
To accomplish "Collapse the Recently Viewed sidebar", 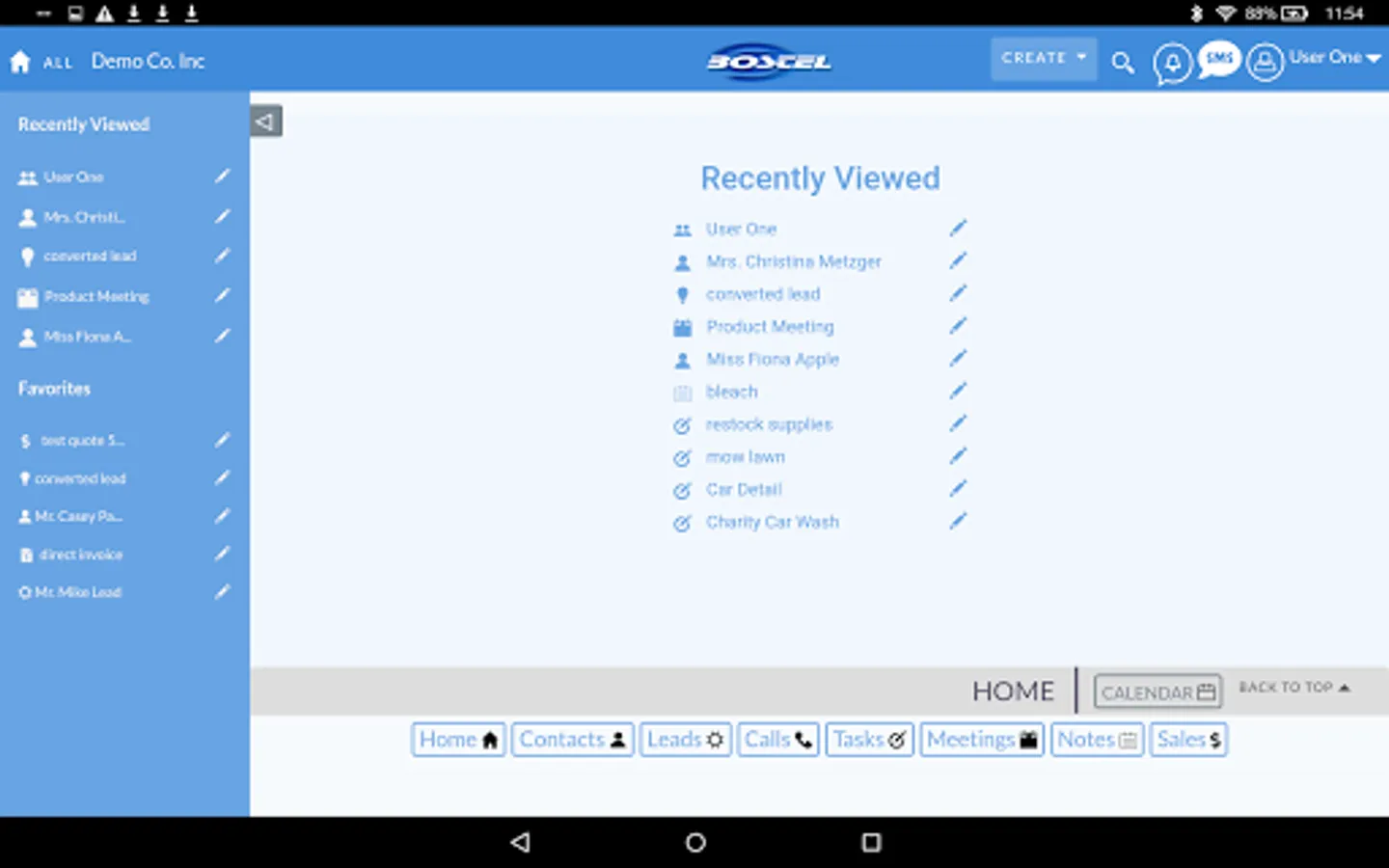I will [265, 120].
